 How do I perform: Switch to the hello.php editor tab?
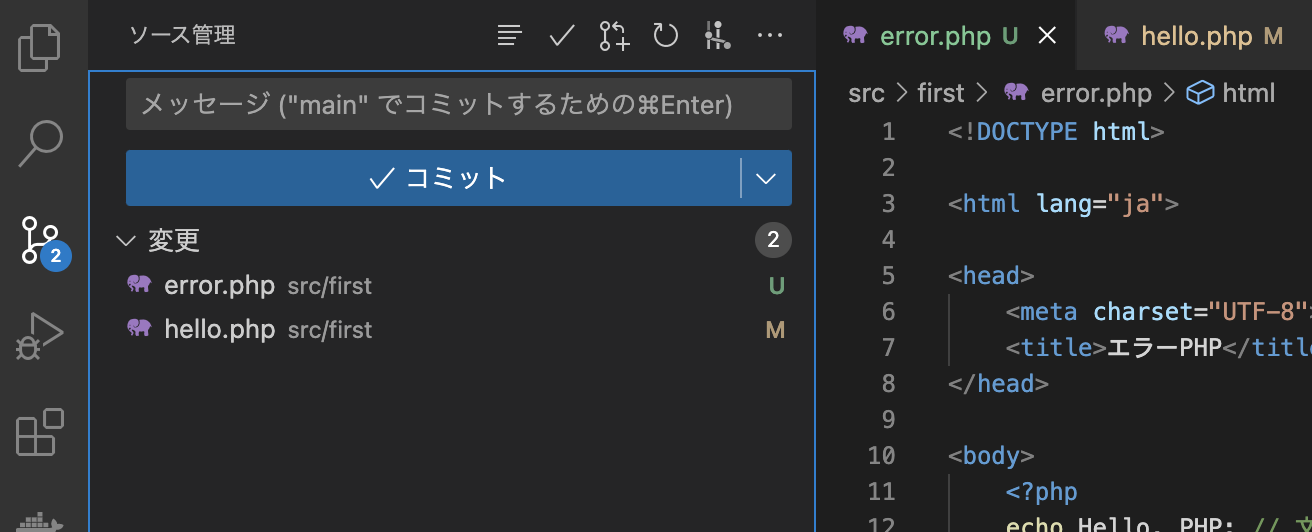tap(1196, 37)
